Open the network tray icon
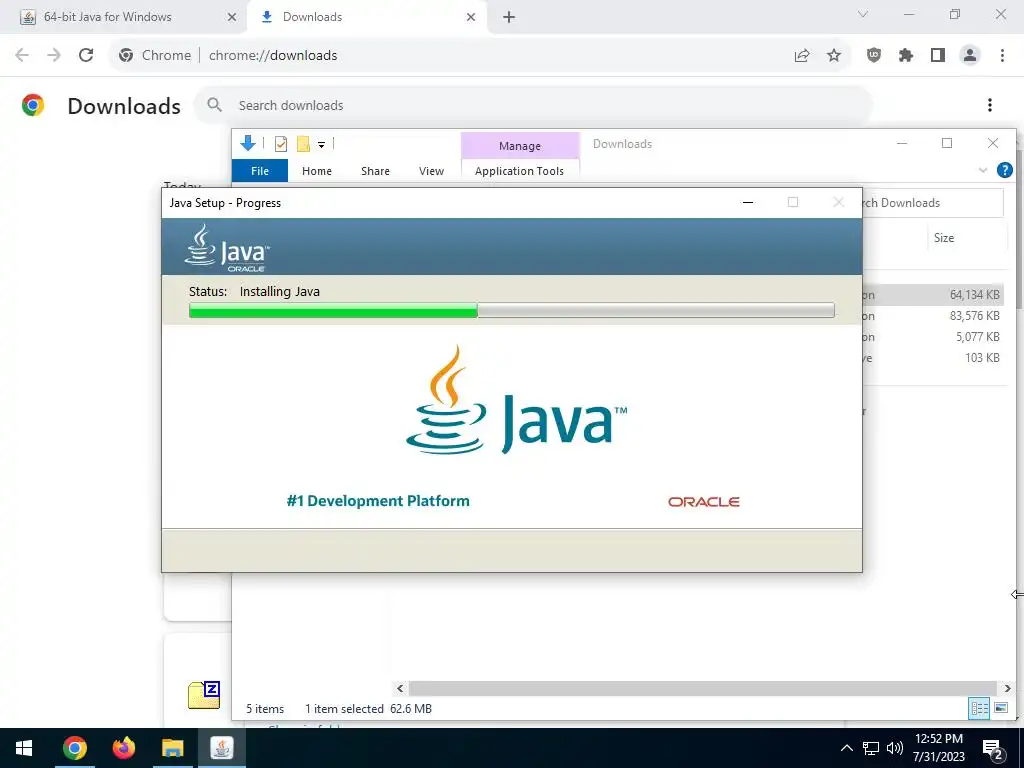 [871, 748]
